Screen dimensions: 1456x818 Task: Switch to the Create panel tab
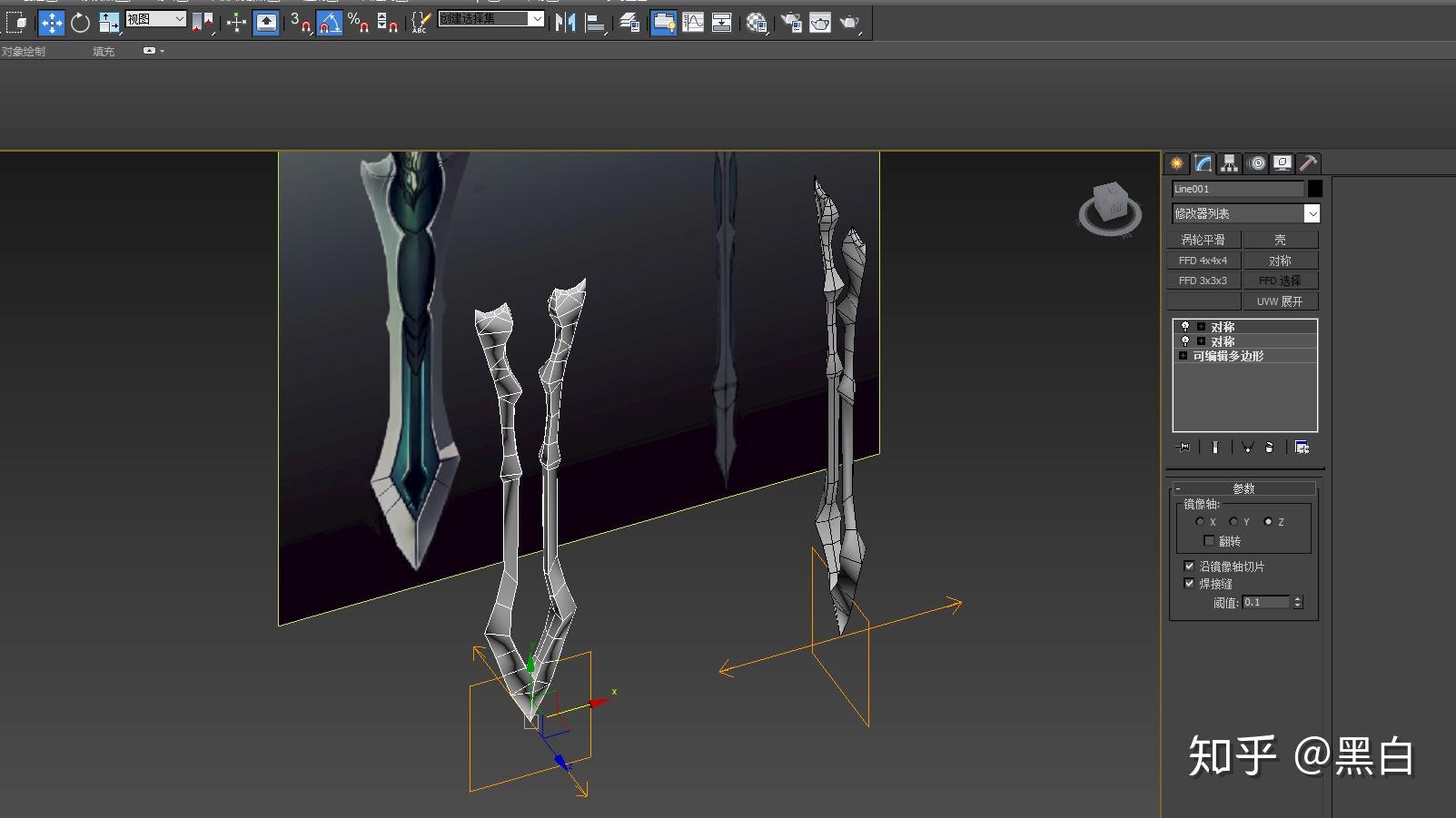[1177, 163]
